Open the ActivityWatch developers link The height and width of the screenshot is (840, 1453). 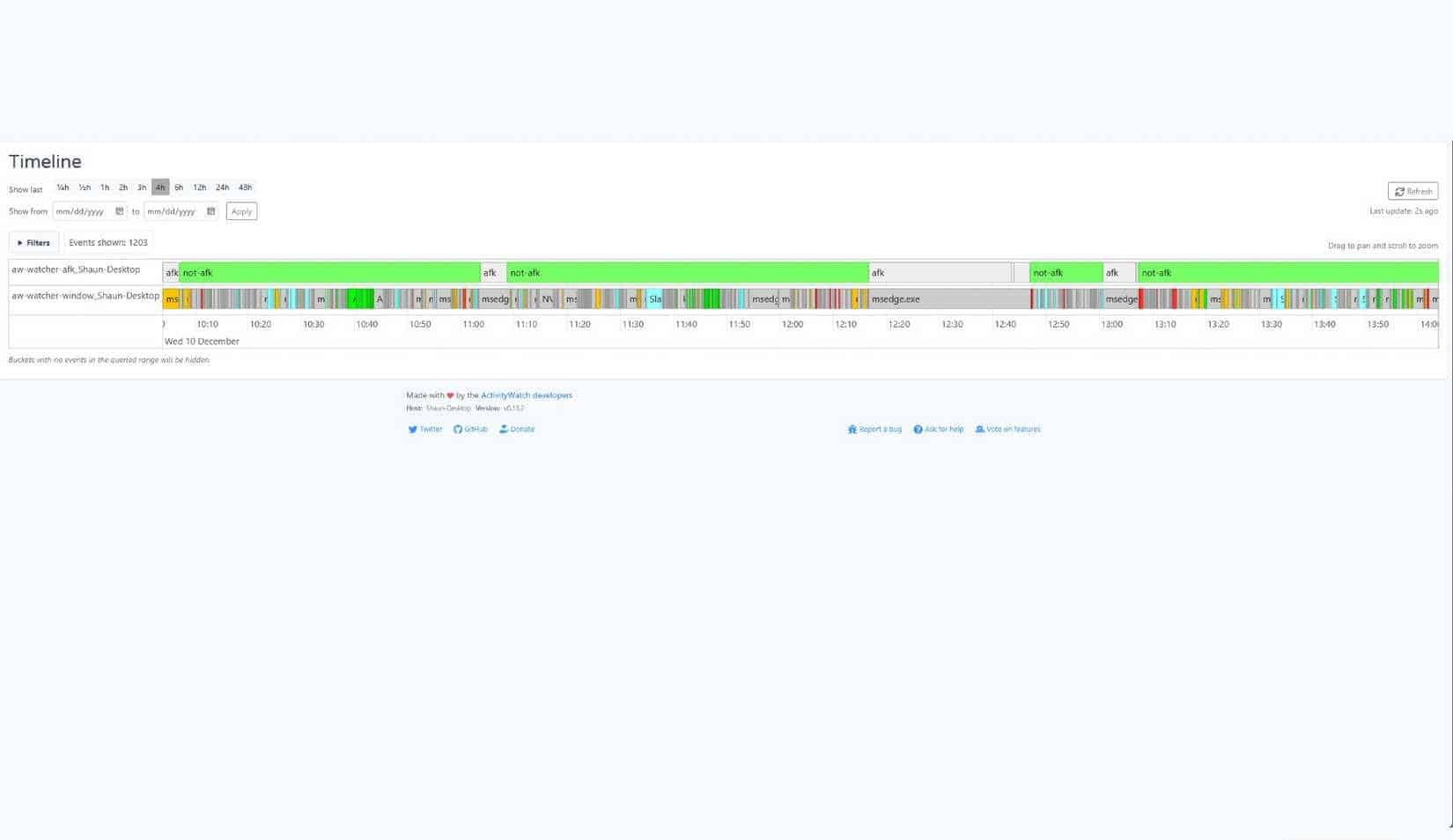tap(527, 395)
